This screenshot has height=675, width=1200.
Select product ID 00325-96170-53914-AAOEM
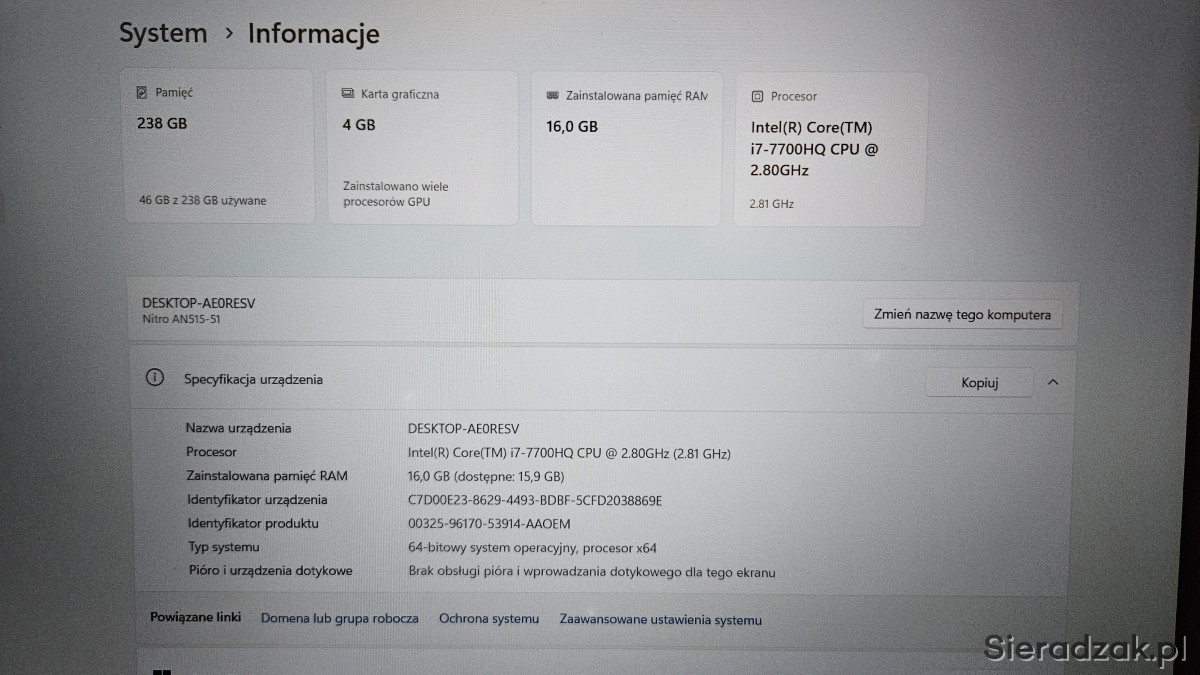point(490,524)
